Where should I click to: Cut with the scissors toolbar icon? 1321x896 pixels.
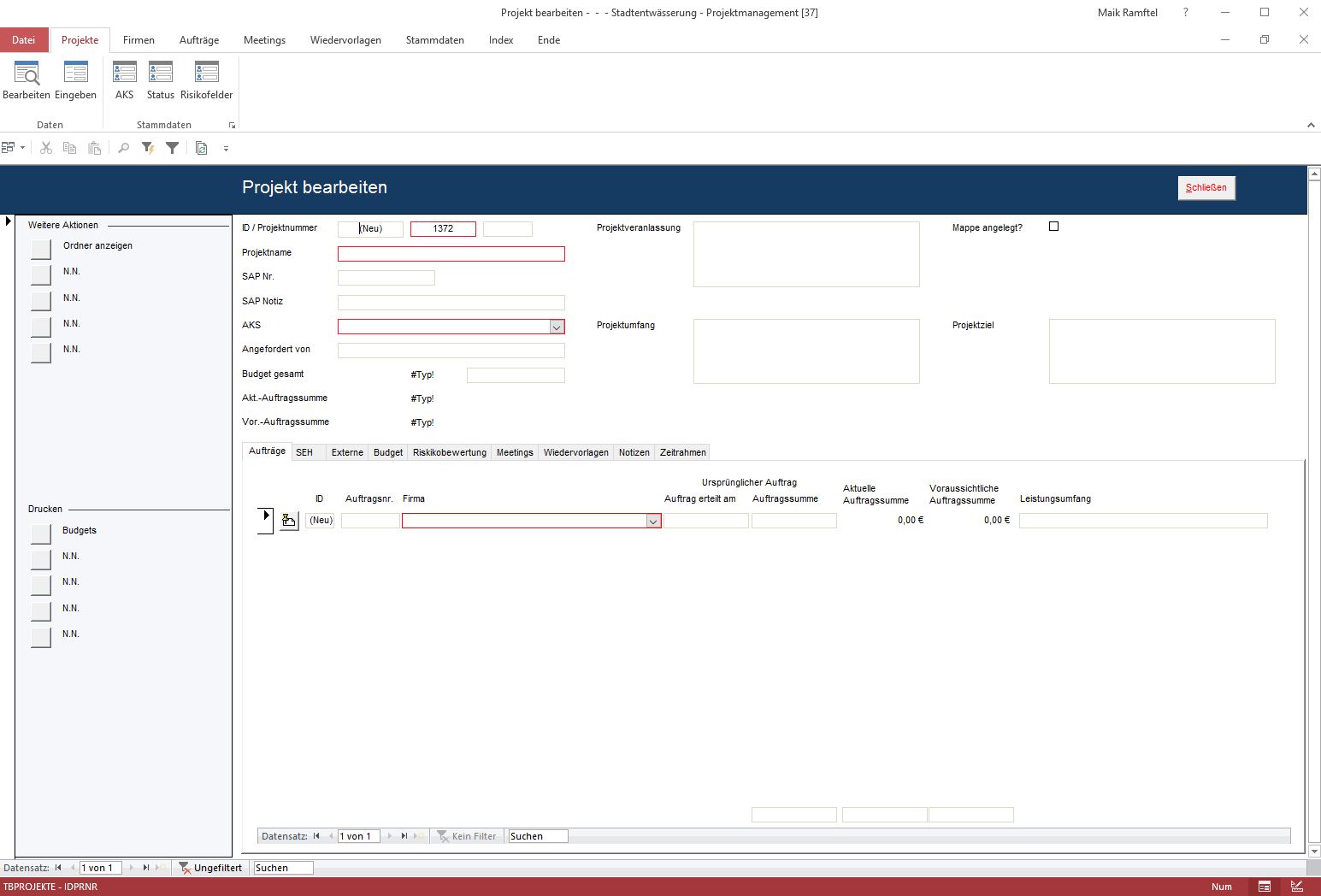tap(46, 148)
